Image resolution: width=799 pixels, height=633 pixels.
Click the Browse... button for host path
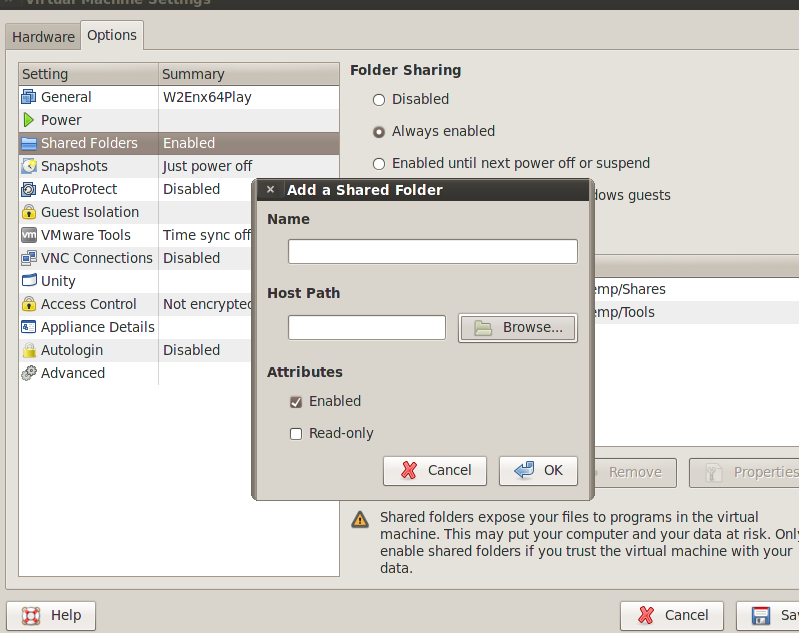(518, 328)
